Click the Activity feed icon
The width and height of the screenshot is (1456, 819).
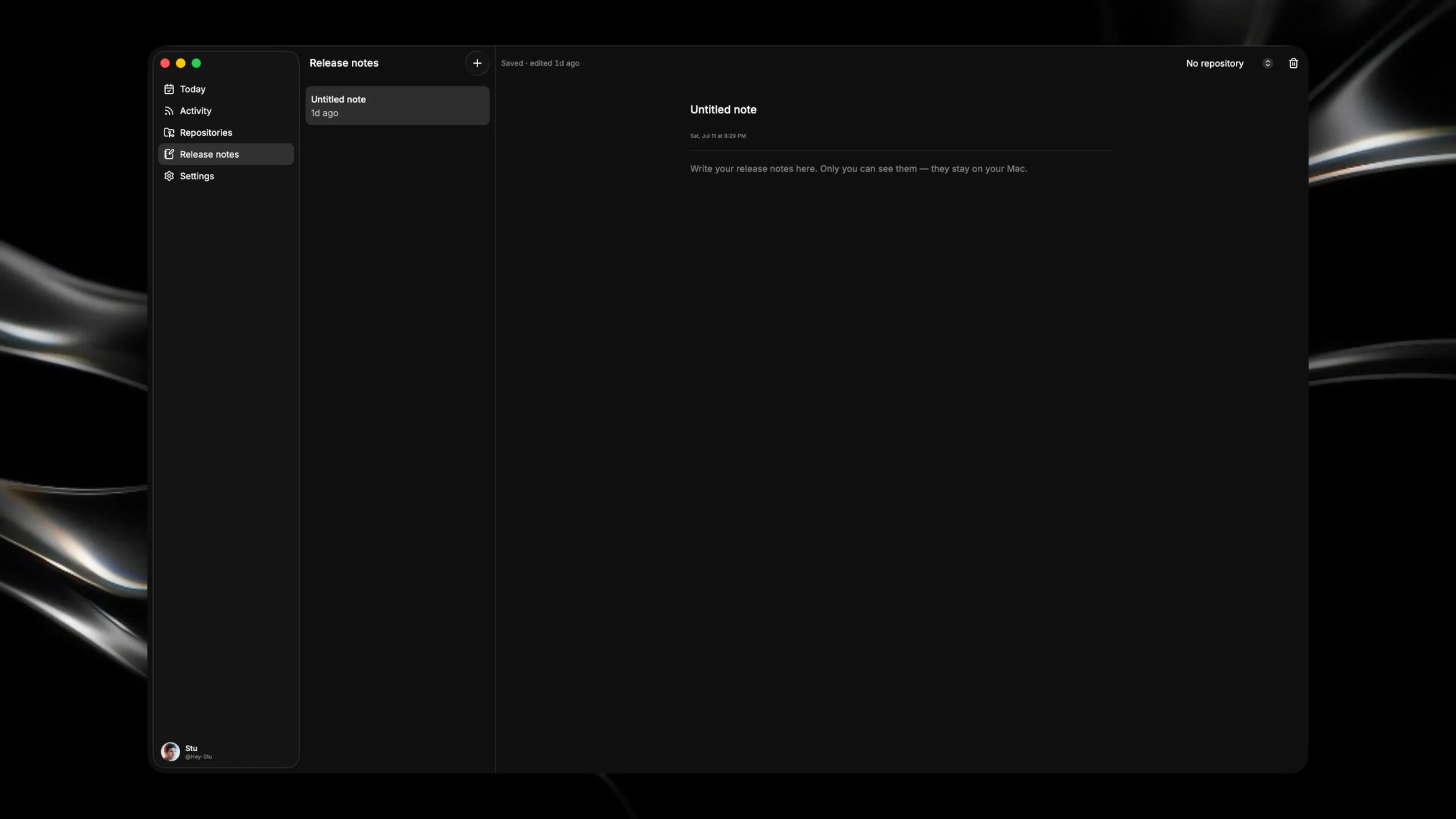click(x=169, y=111)
